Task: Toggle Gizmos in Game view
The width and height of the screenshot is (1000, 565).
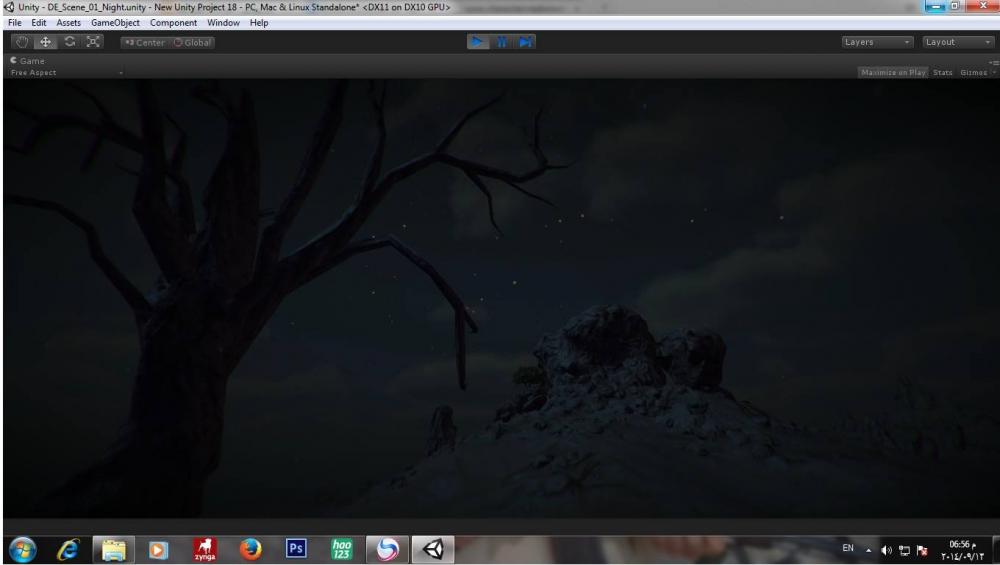Action: click(973, 73)
